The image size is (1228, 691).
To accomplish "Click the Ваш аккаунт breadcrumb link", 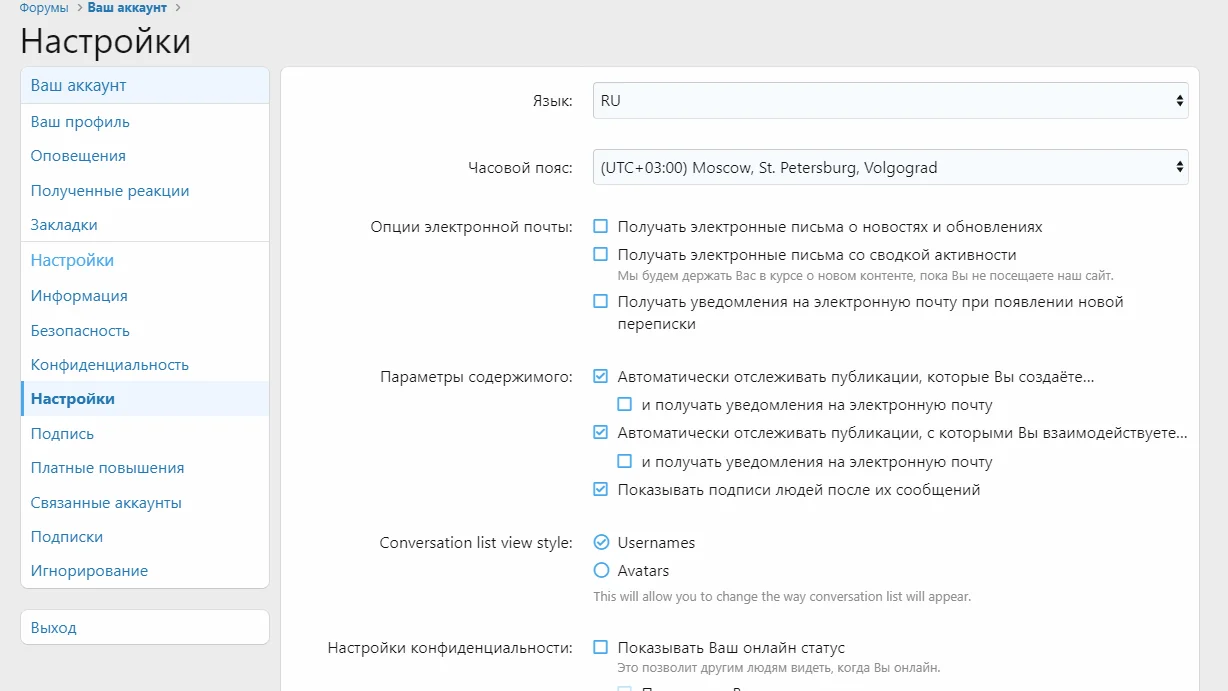I will tap(127, 8).
